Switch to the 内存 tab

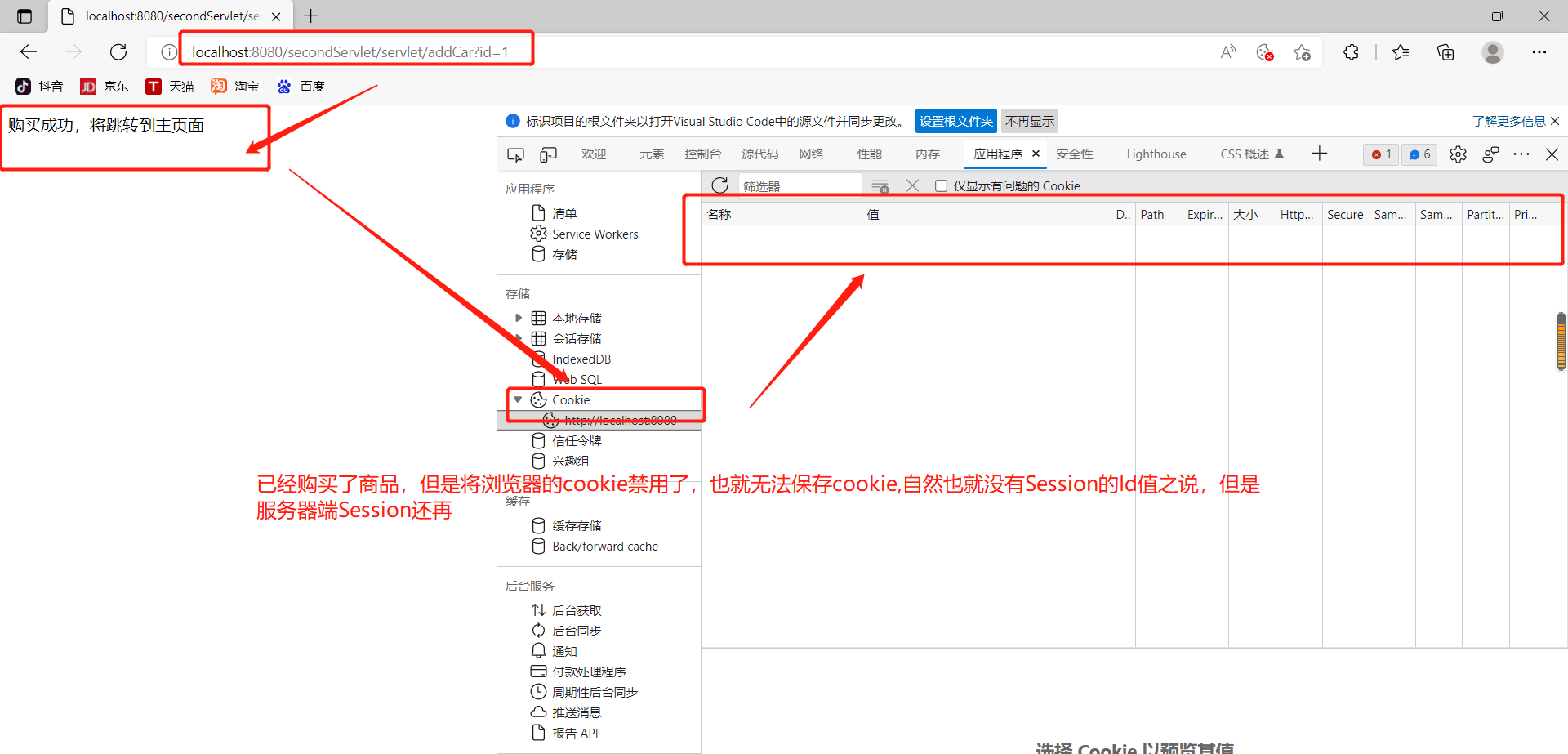click(928, 154)
